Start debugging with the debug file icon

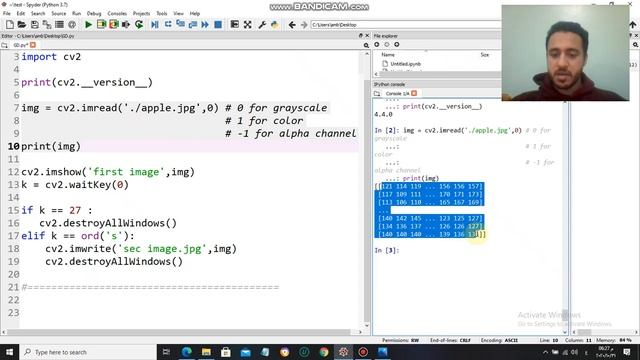coord(155,25)
